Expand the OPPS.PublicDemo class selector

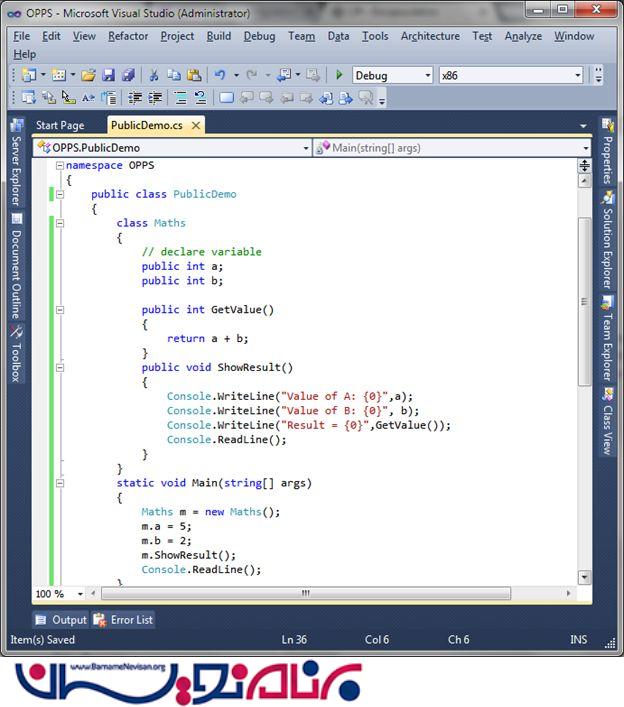pyautogui.click(x=305, y=148)
